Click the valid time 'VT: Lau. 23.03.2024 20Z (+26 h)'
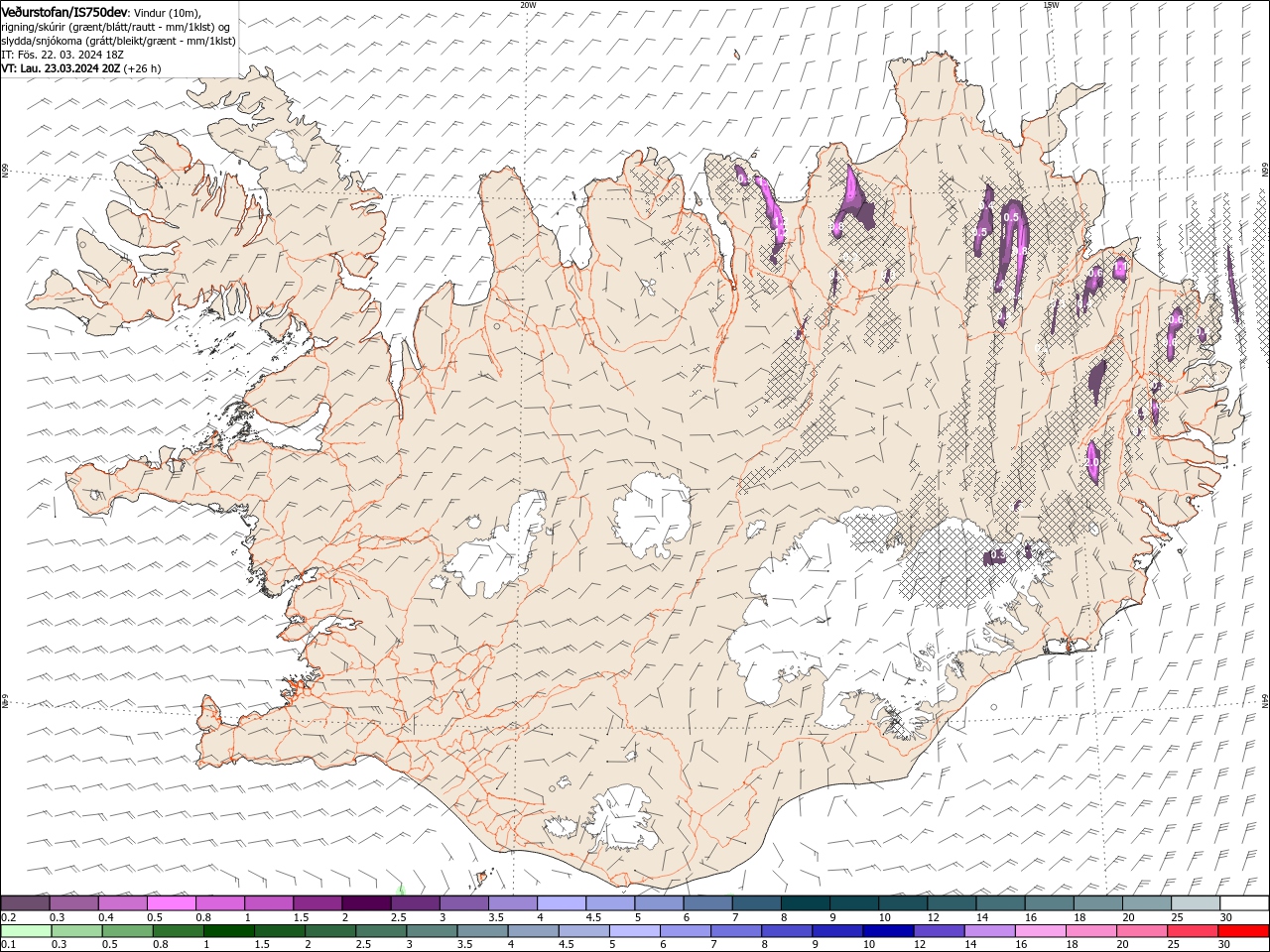1270x952 pixels. coord(80,68)
